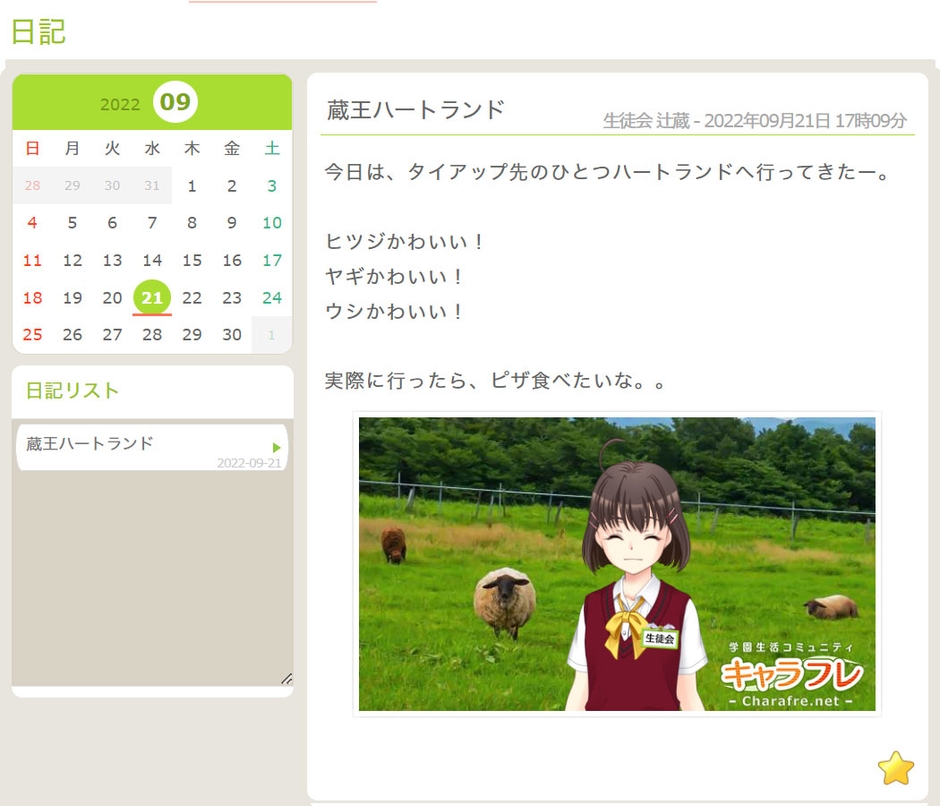The height and width of the screenshot is (806, 940).
Task: Select Sunday day 25 in the calendar
Action: [32, 335]
